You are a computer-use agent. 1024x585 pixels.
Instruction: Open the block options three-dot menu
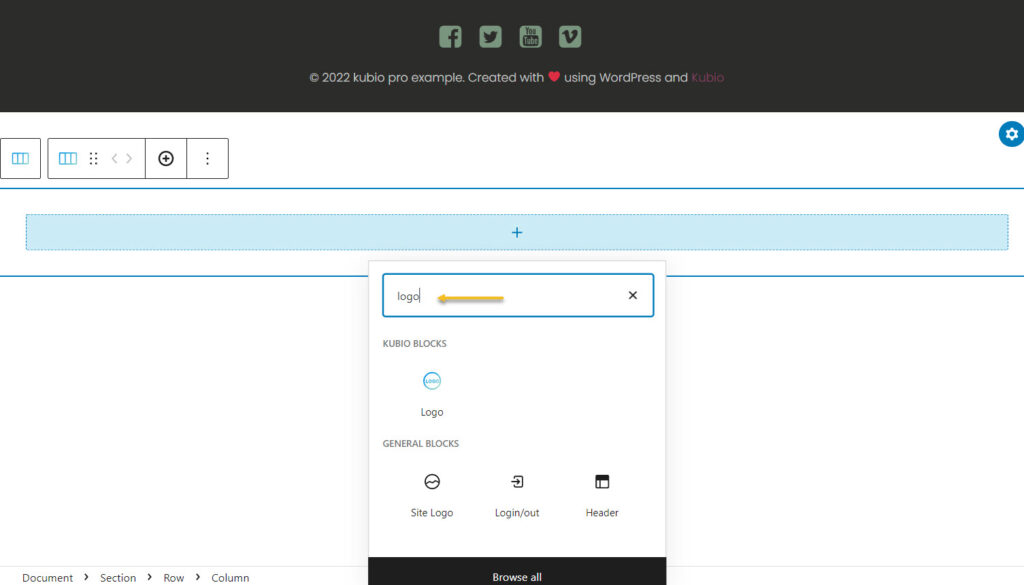point(207,158)
